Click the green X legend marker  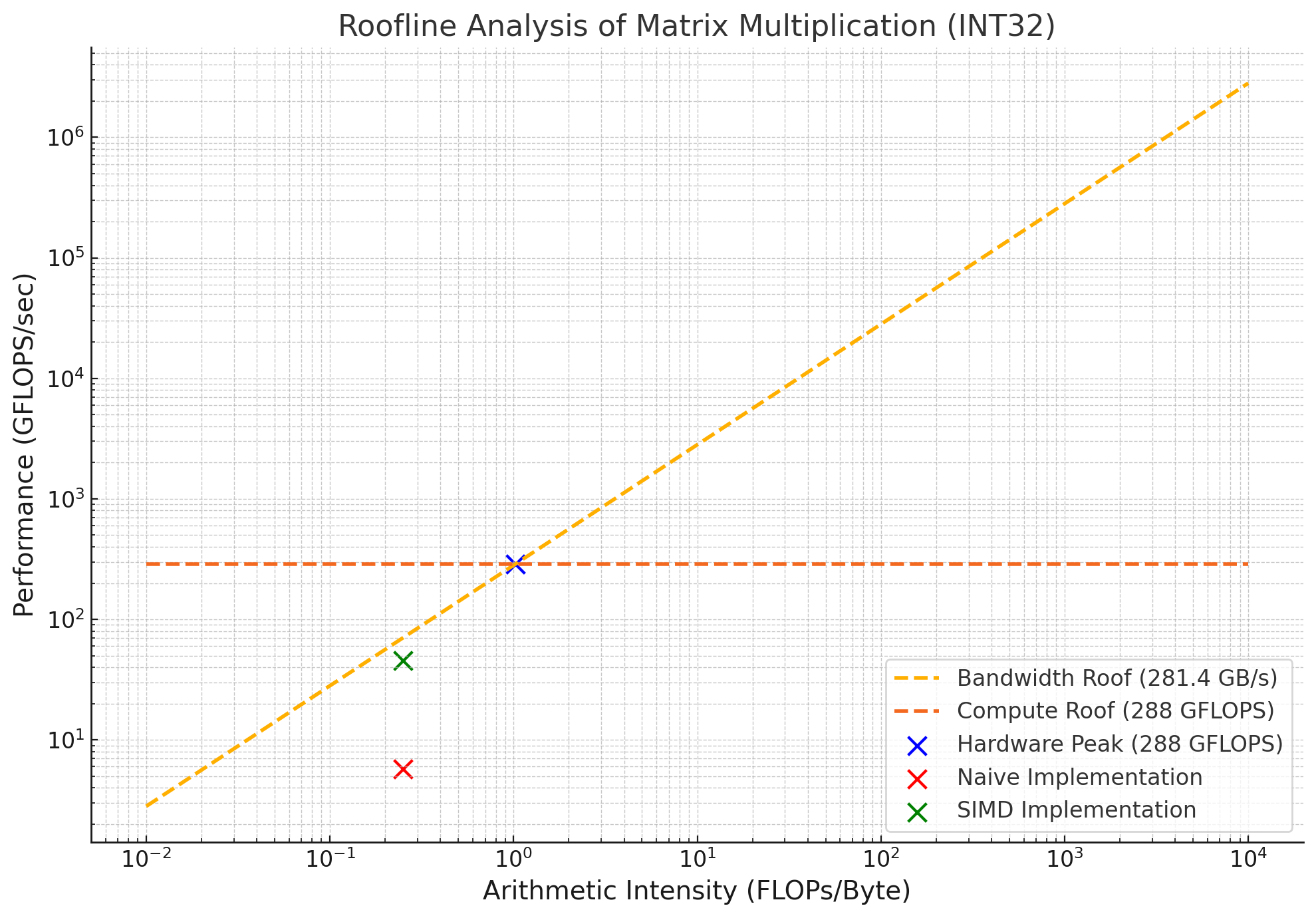(917, 812)
